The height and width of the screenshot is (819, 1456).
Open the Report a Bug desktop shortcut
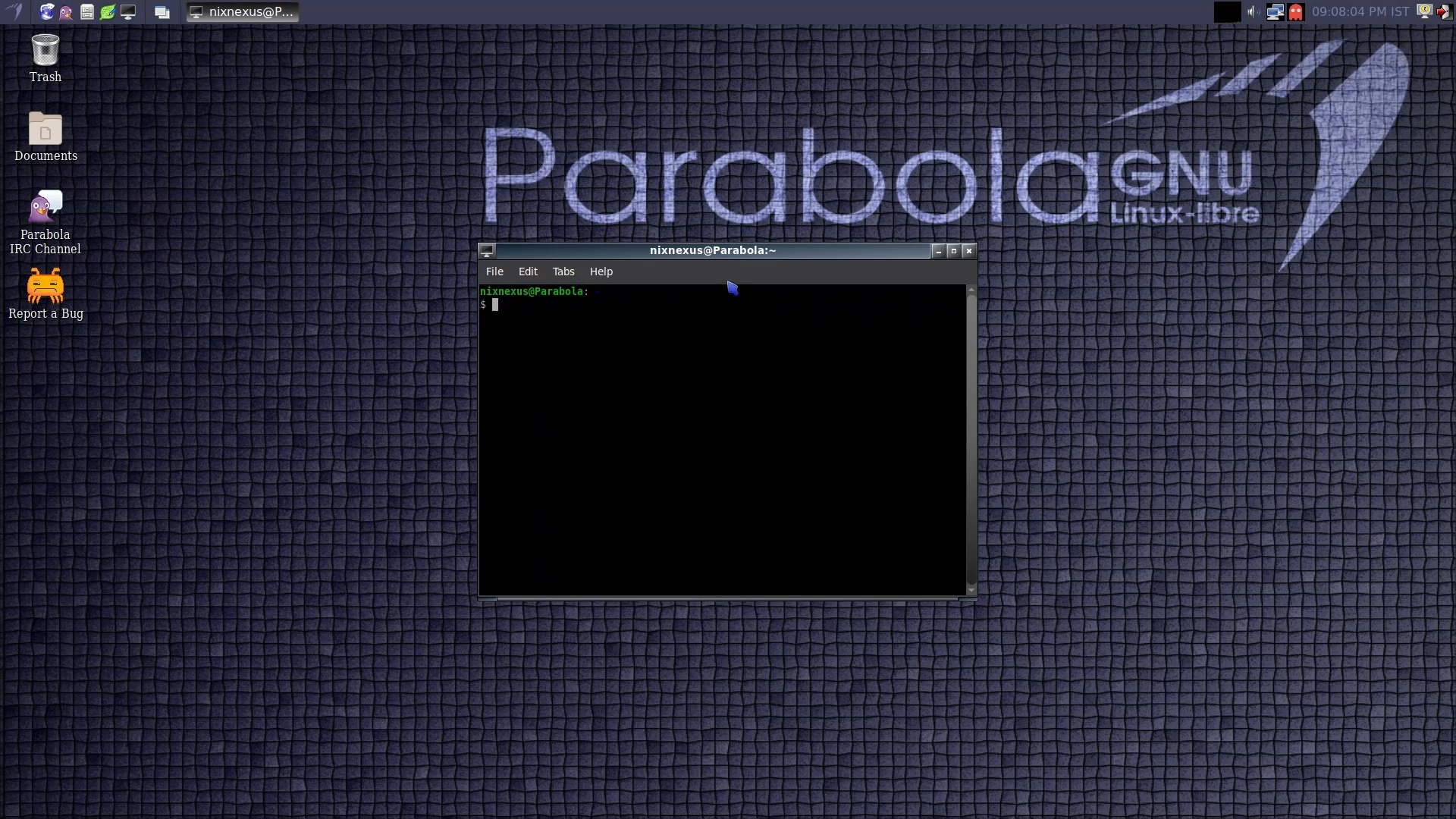click(x=45, y=286)
